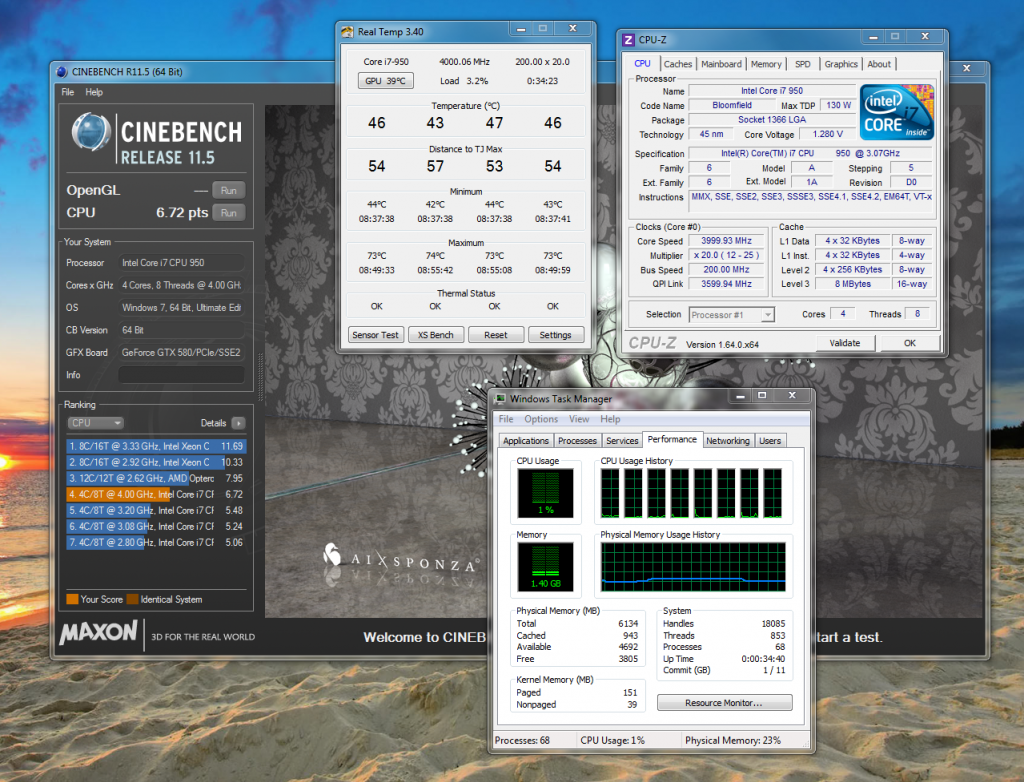The height and width of the screenshot is (782, 1024).
Task: Open the CPU ranking dropdown in Cinebench
Action: click(95, 423)
